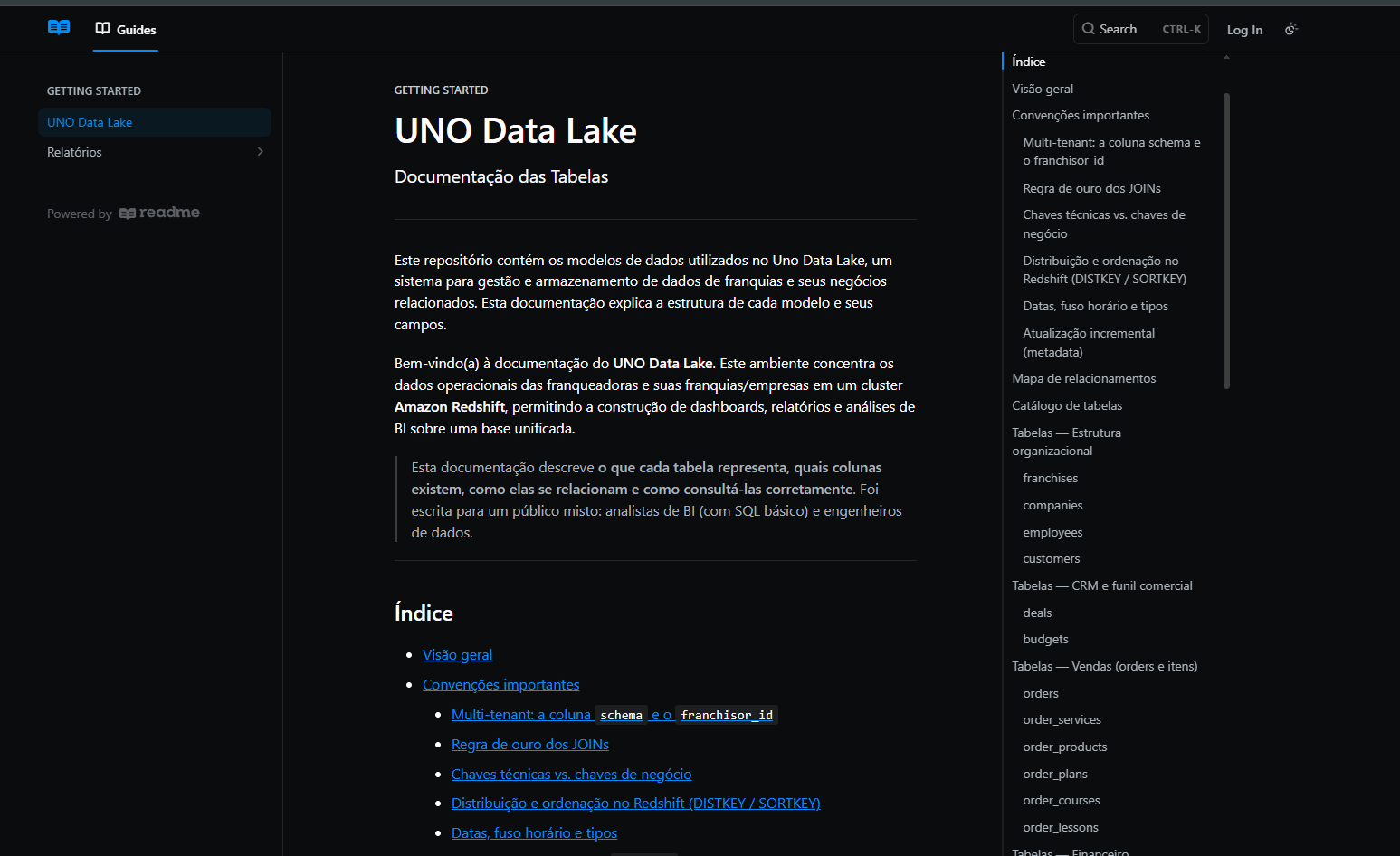The height and width of the screenshot is (856, 1400).
Task: Open Relatórios in the sidebar
Action: tap(155, 152)
